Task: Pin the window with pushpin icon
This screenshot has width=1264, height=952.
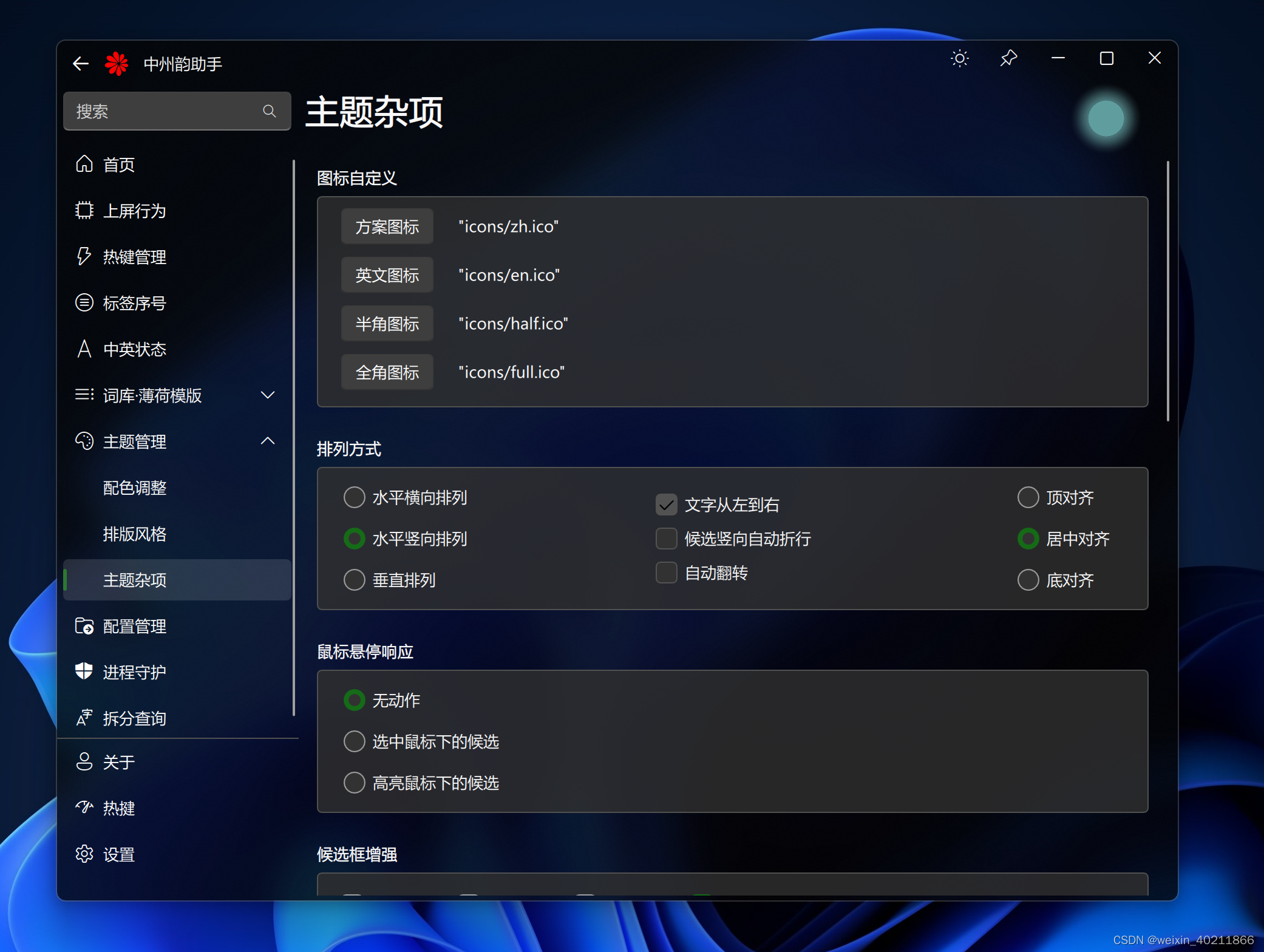Action: coord(1008,58)
